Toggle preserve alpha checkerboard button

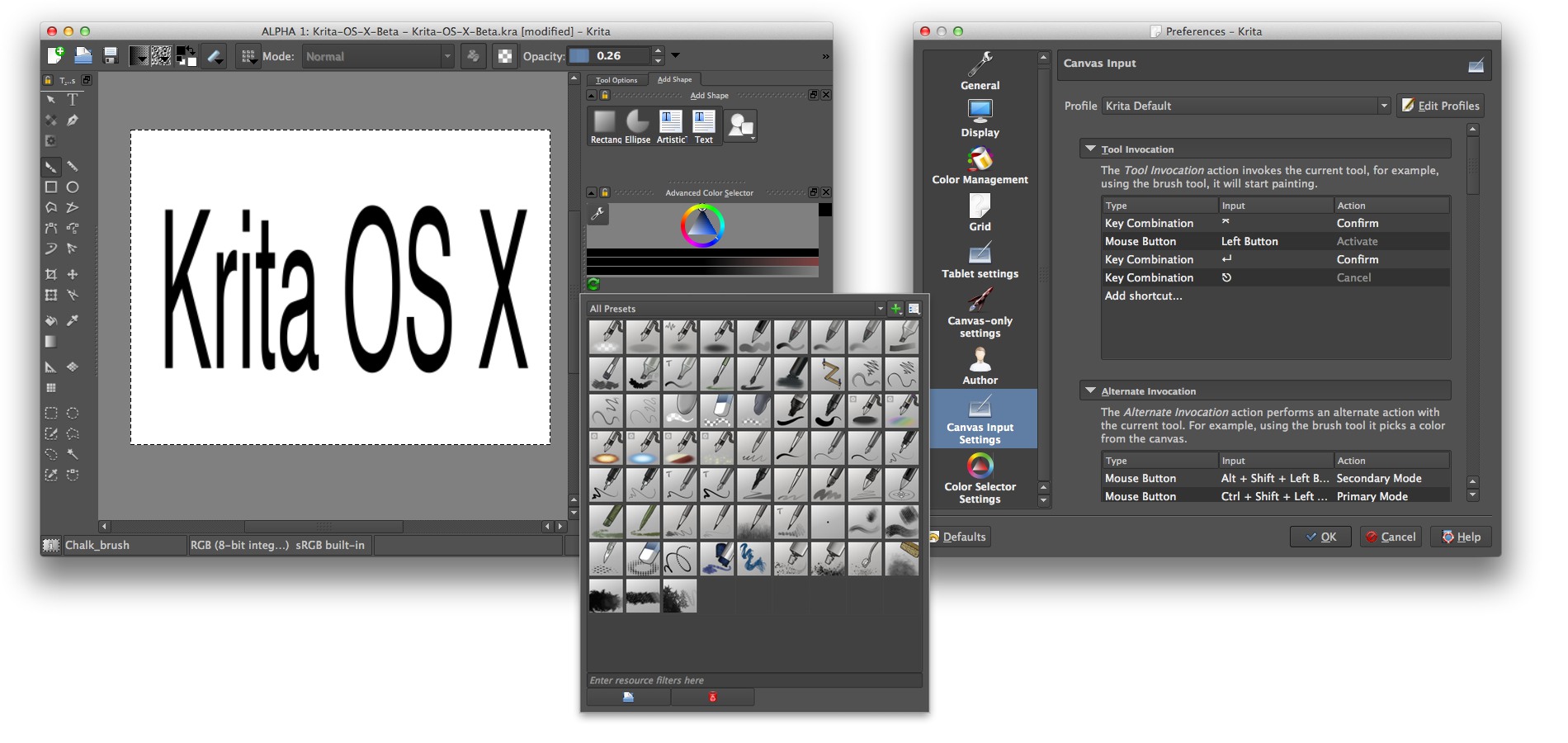[x=505, y=56]
